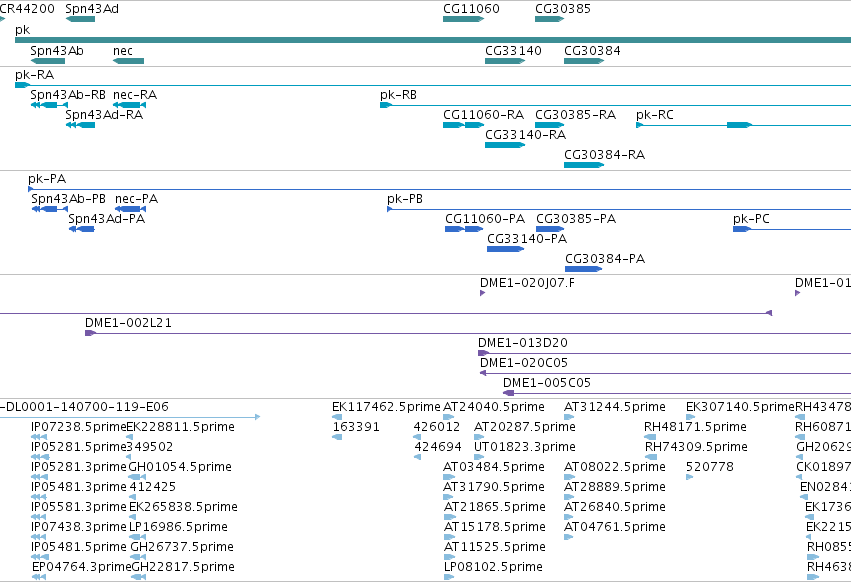Select the nec gene label
The height and width of the screenshot is (582, 851).
(x=123, y=50)
